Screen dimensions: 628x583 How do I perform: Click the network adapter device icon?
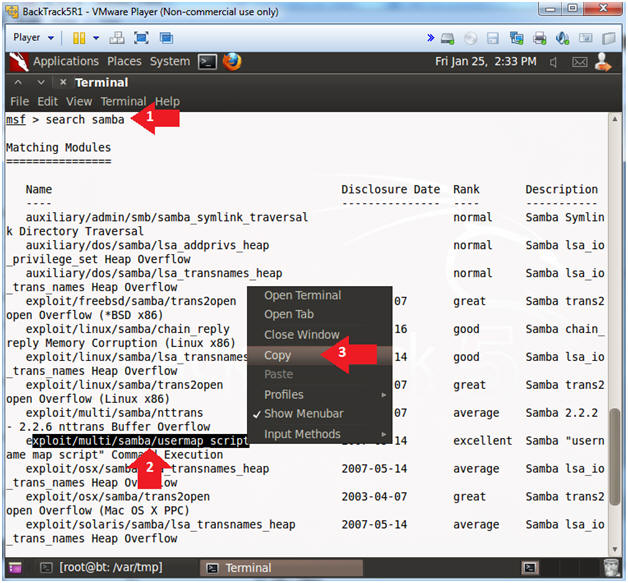pyautogui.click(x=516, y=38)
